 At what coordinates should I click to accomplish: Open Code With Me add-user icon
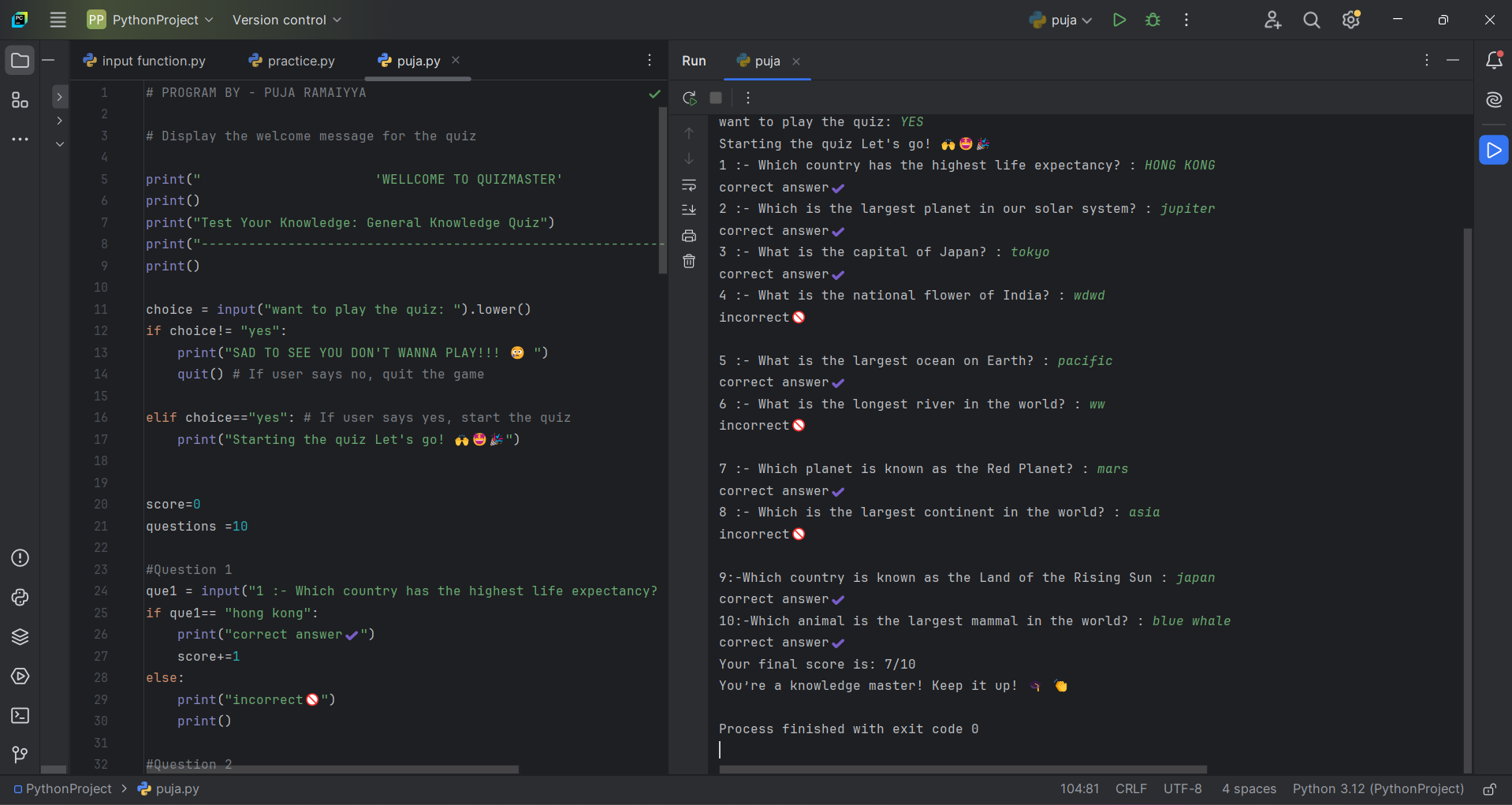[1272, 20]
